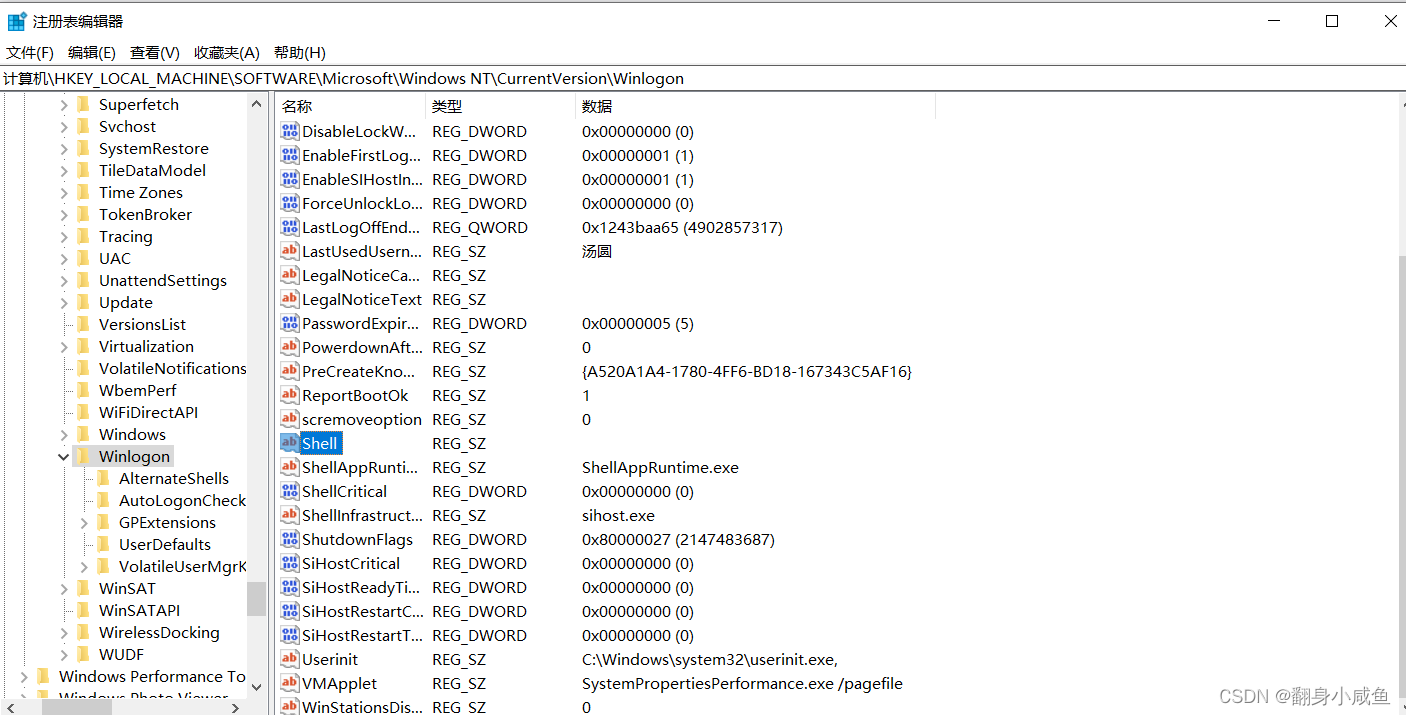Select the WbemPerf folder icon
Screen dimensions: 1406x715
point(84,390)
